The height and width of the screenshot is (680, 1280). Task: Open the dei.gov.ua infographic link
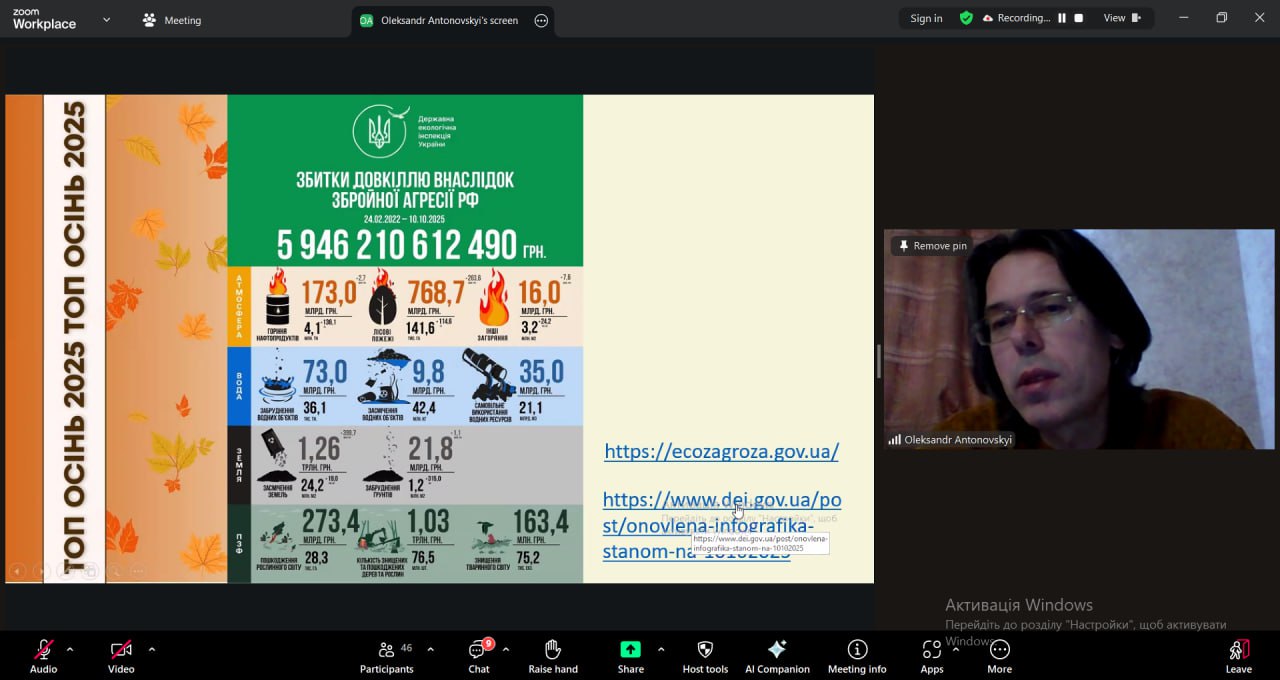pyautogui.click(x=721, y=525)
